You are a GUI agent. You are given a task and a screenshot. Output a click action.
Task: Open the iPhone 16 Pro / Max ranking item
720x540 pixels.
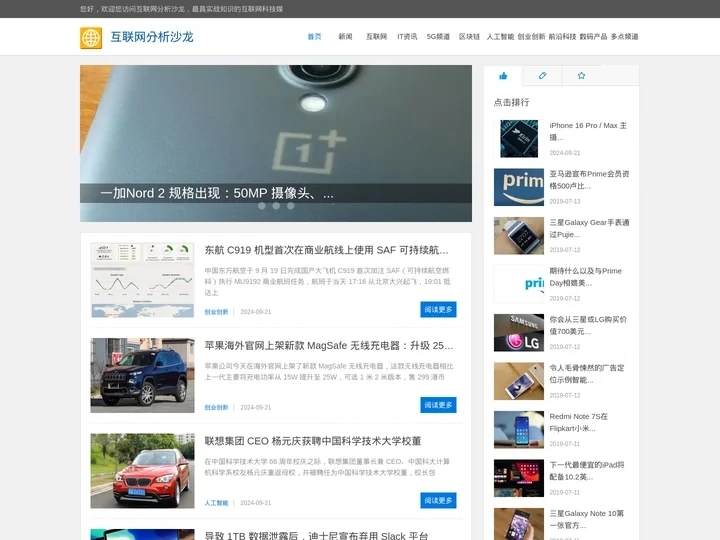(588, 131)
